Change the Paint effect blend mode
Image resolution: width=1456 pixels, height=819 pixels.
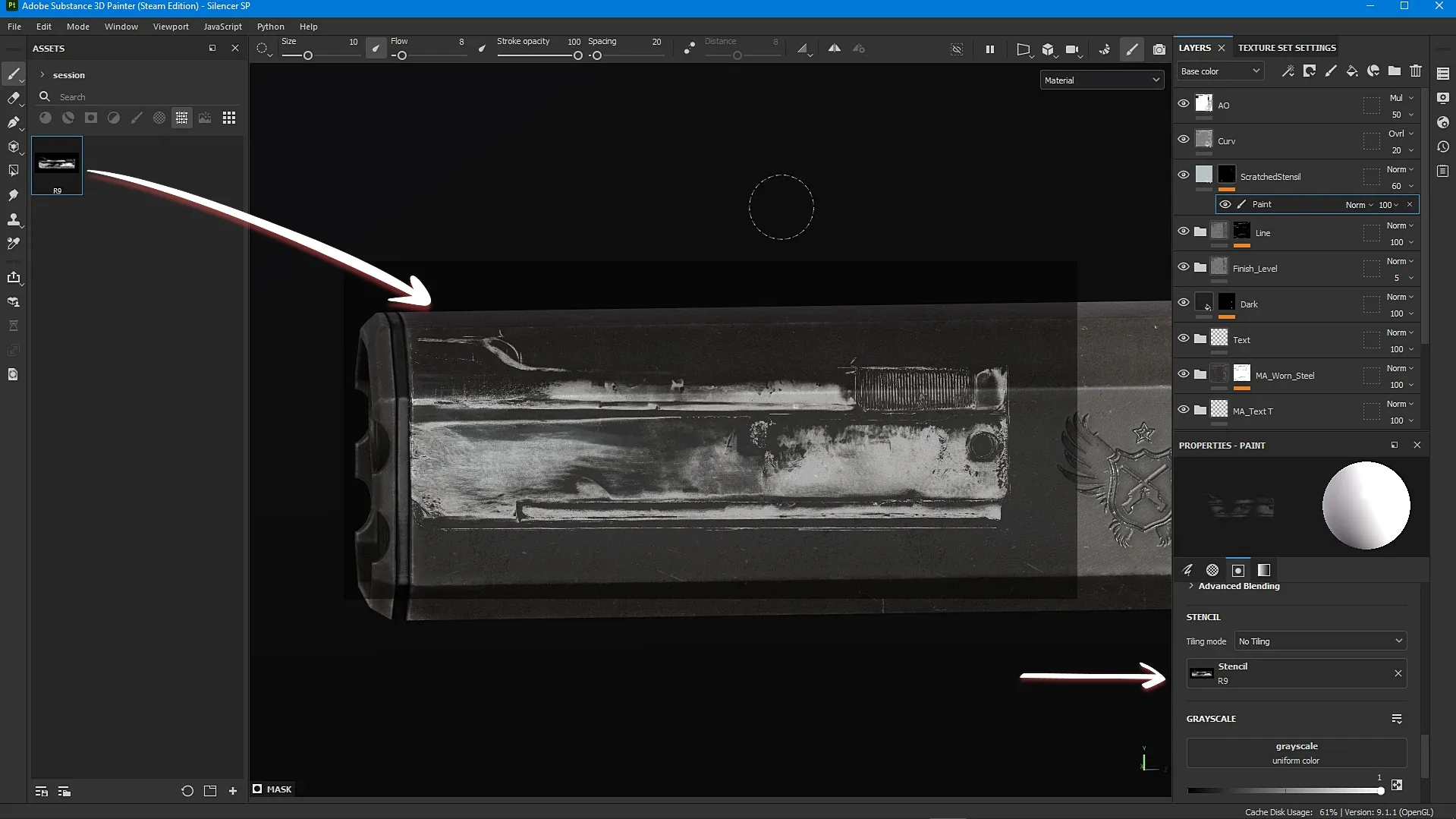tap(1360, 205)
